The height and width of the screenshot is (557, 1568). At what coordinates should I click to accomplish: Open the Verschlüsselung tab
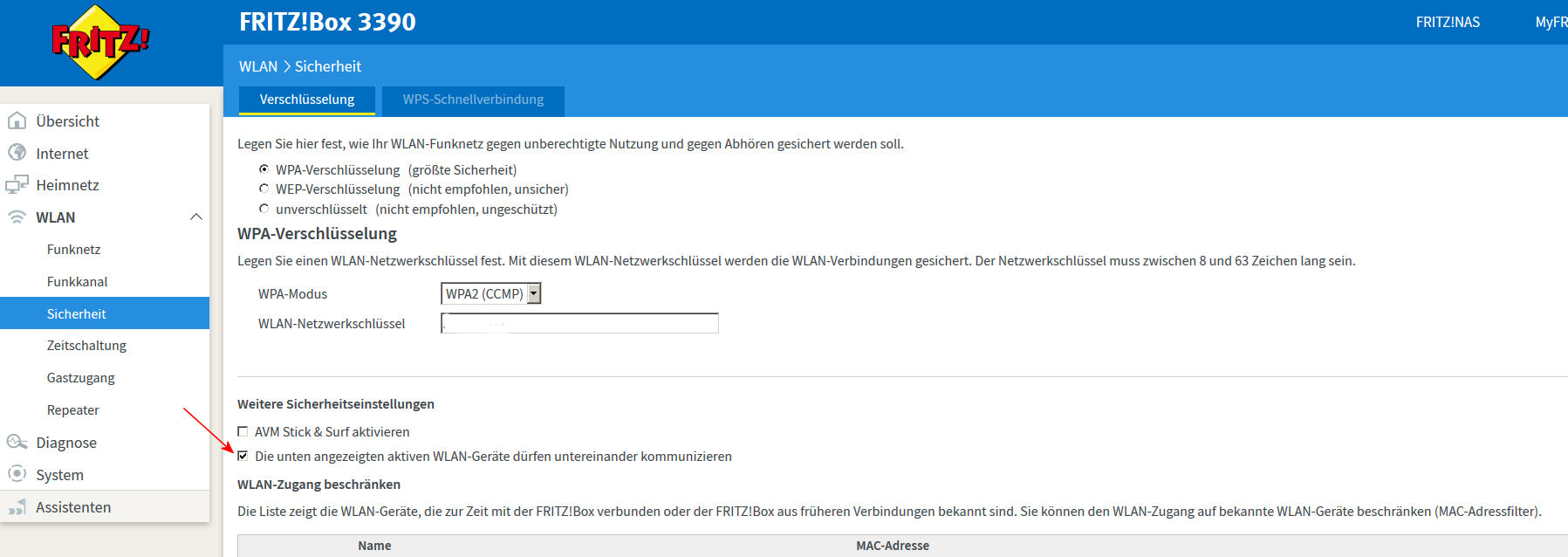(307, 100)
